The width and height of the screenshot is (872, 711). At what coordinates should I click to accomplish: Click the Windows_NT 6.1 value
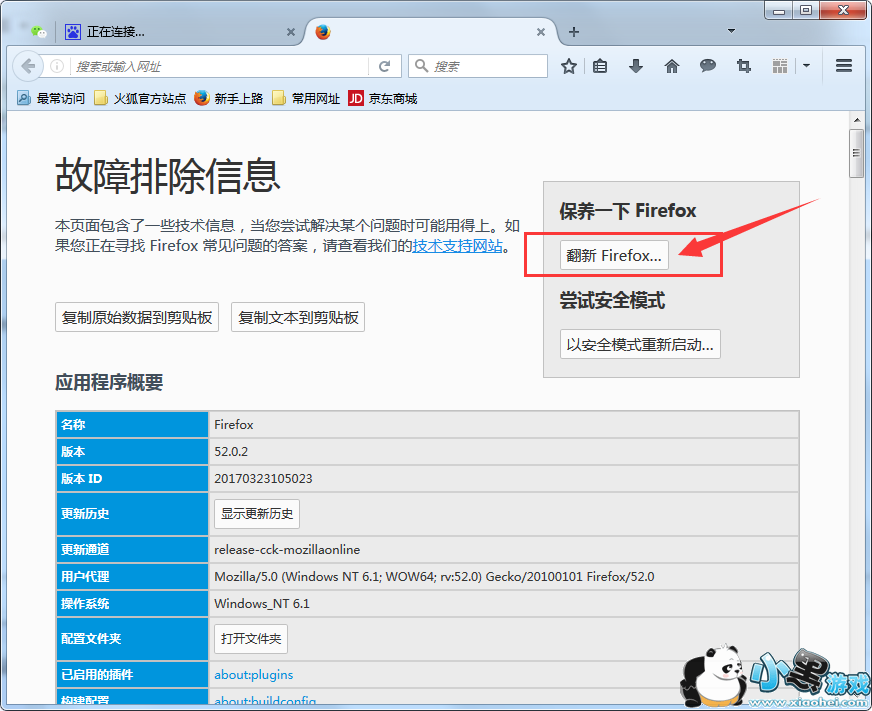(x=262, y=603)
